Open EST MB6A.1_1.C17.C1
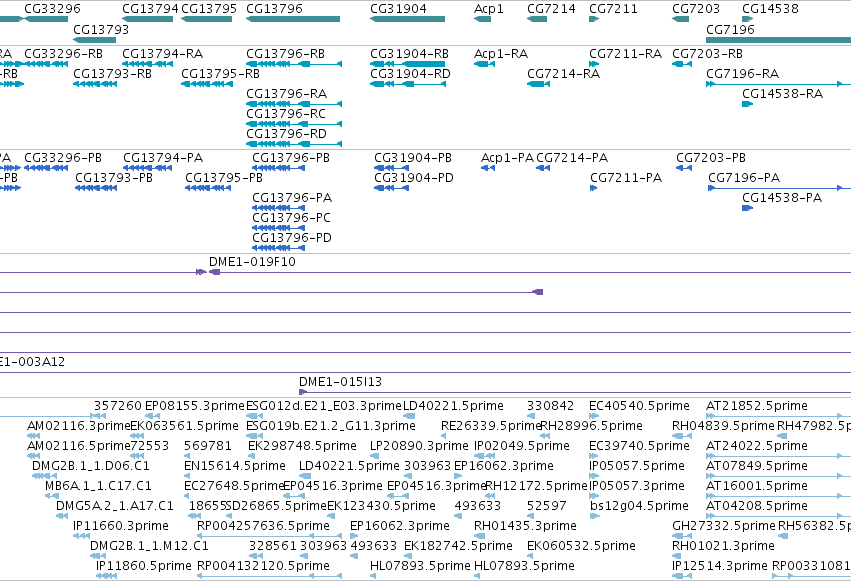Image resolution: width=851 pixels, height=581 pixels. click(x=98, y=486)
